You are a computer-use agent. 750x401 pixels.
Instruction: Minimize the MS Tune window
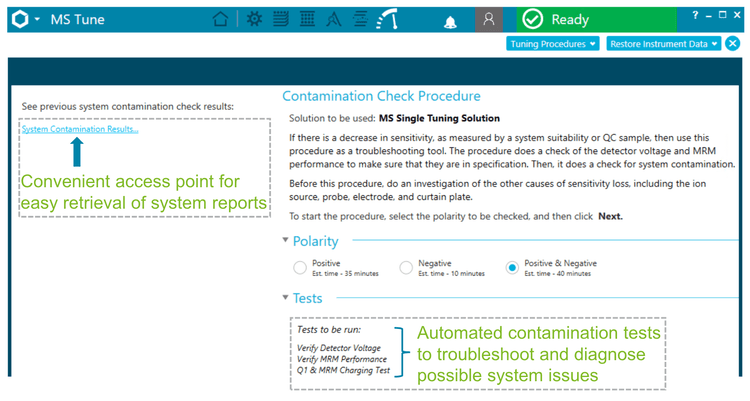[x=708, y=16]
